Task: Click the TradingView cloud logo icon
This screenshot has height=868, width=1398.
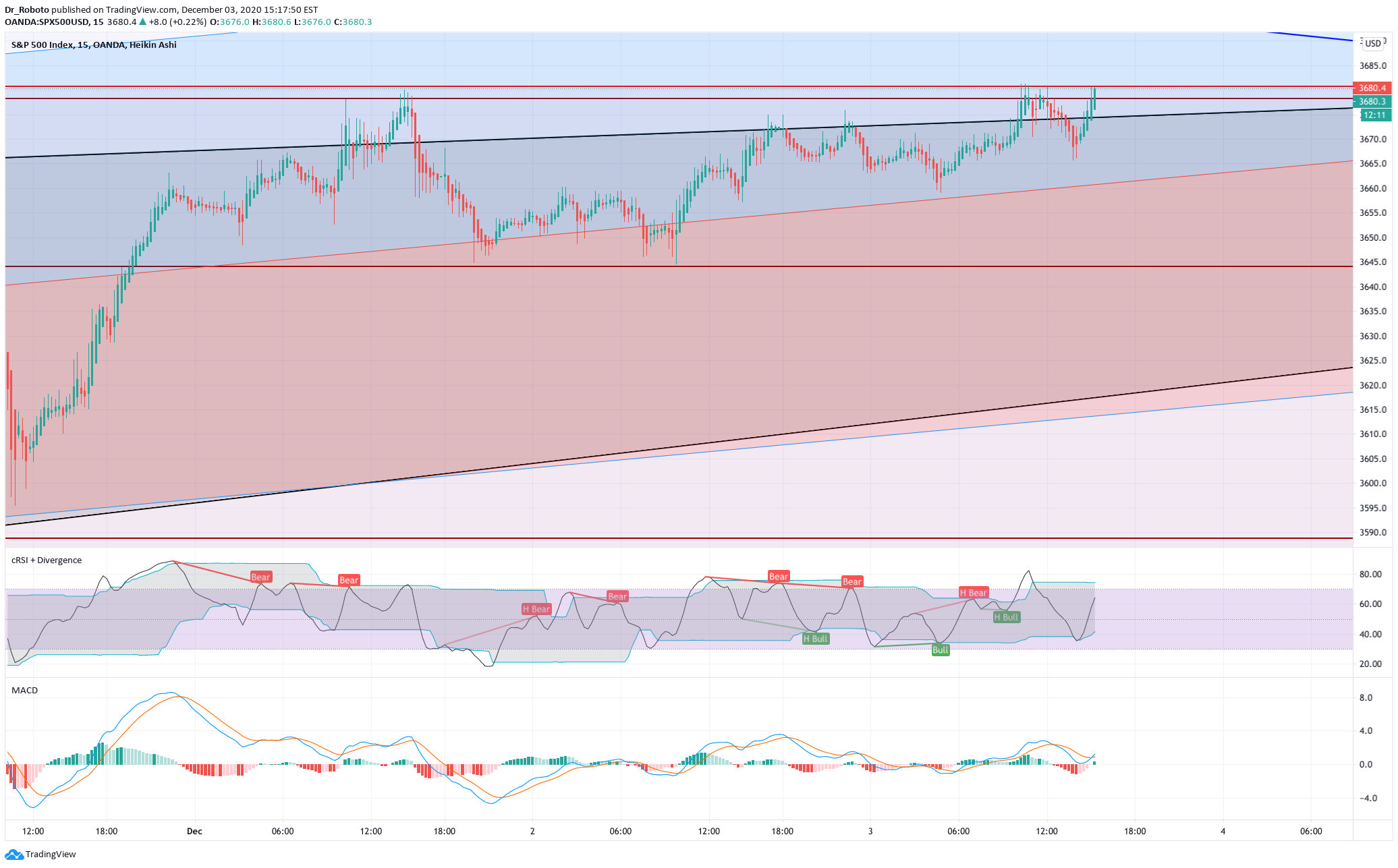Action: click(14, 855)
